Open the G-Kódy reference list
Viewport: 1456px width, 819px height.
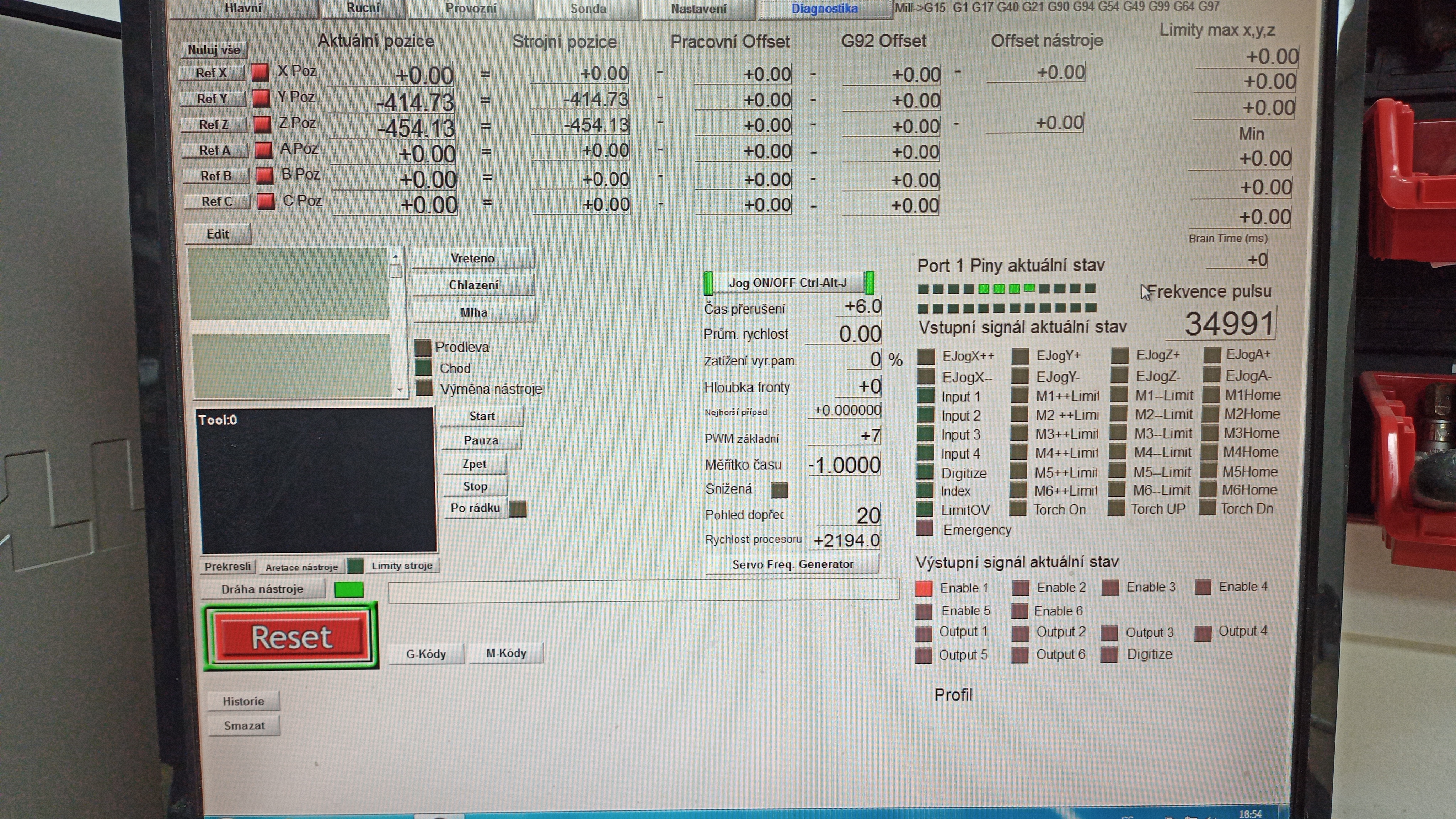click(426, 654)
